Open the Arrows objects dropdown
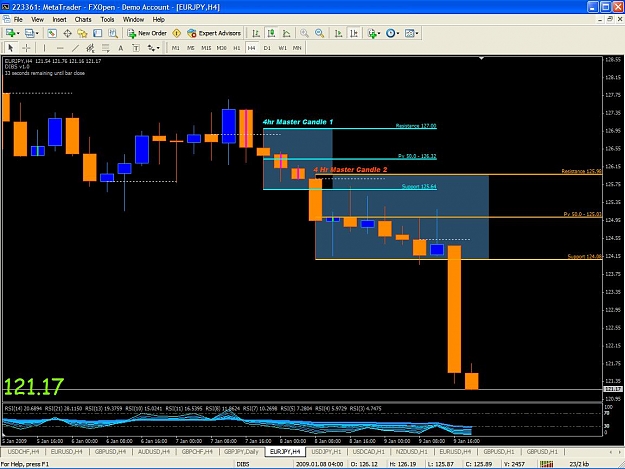 coord(153,48)
